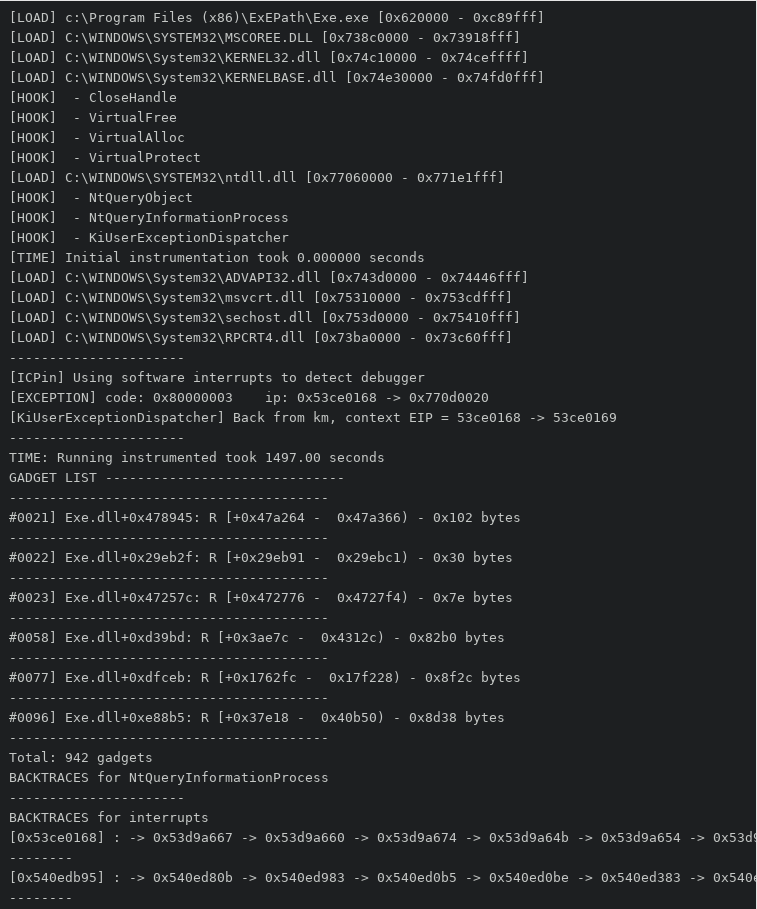Click the ntdll.dll load line
This screenshot has height=909, width=757.
256,177
